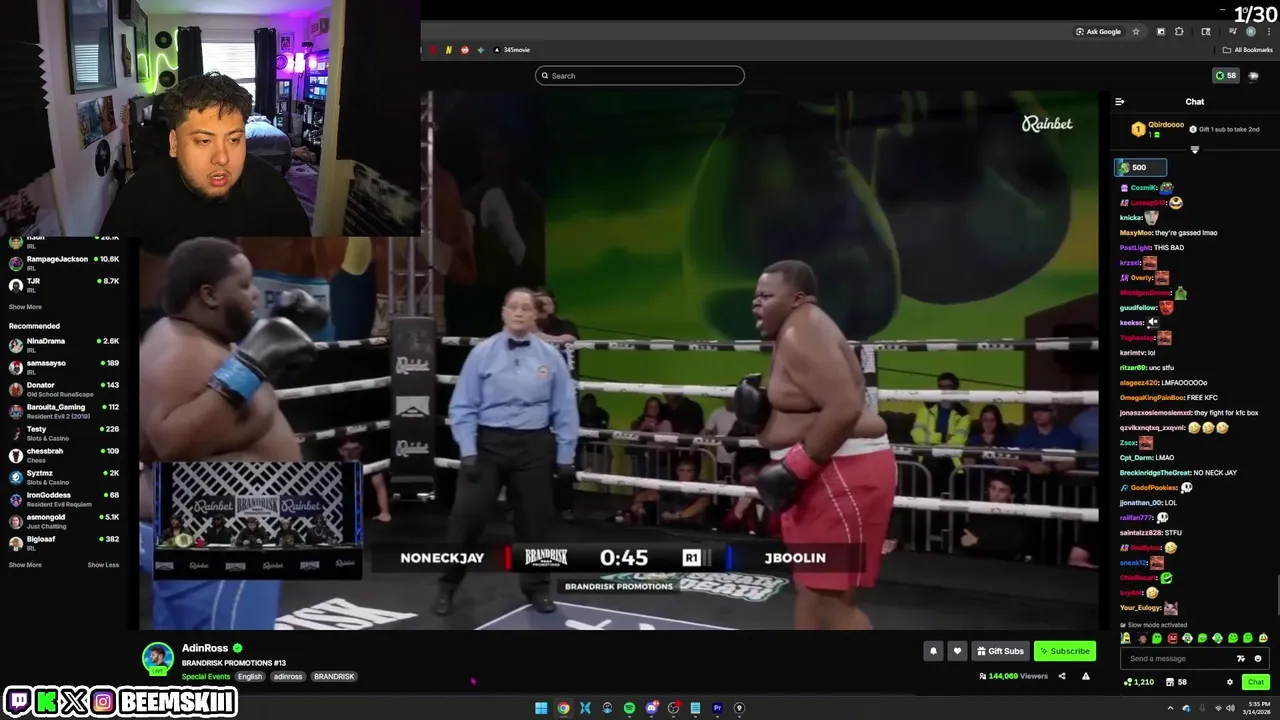Click the green Subscribe button

[x=1064, y=651]
